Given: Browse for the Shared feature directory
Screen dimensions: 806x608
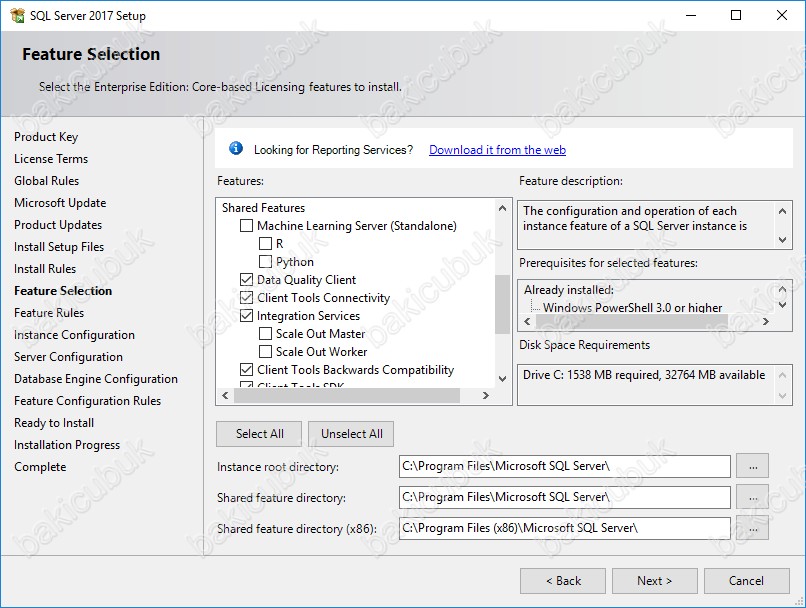Looking at the screenshot, I should pos(753,498).
